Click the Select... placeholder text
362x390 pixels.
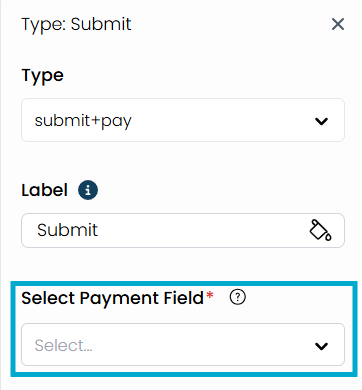(x=64, y=345)
